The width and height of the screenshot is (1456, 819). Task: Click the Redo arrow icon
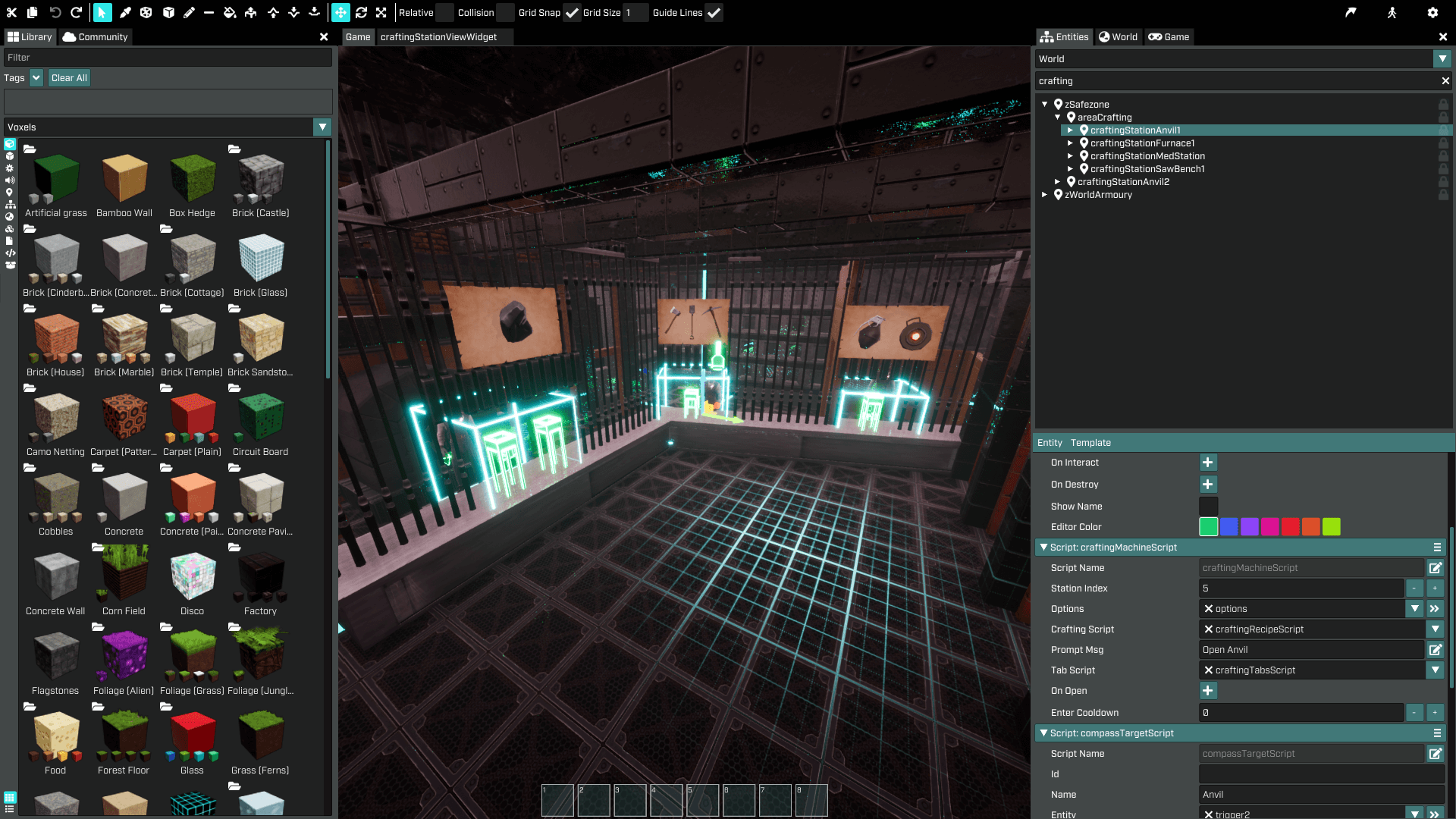[x=76, y=12]
